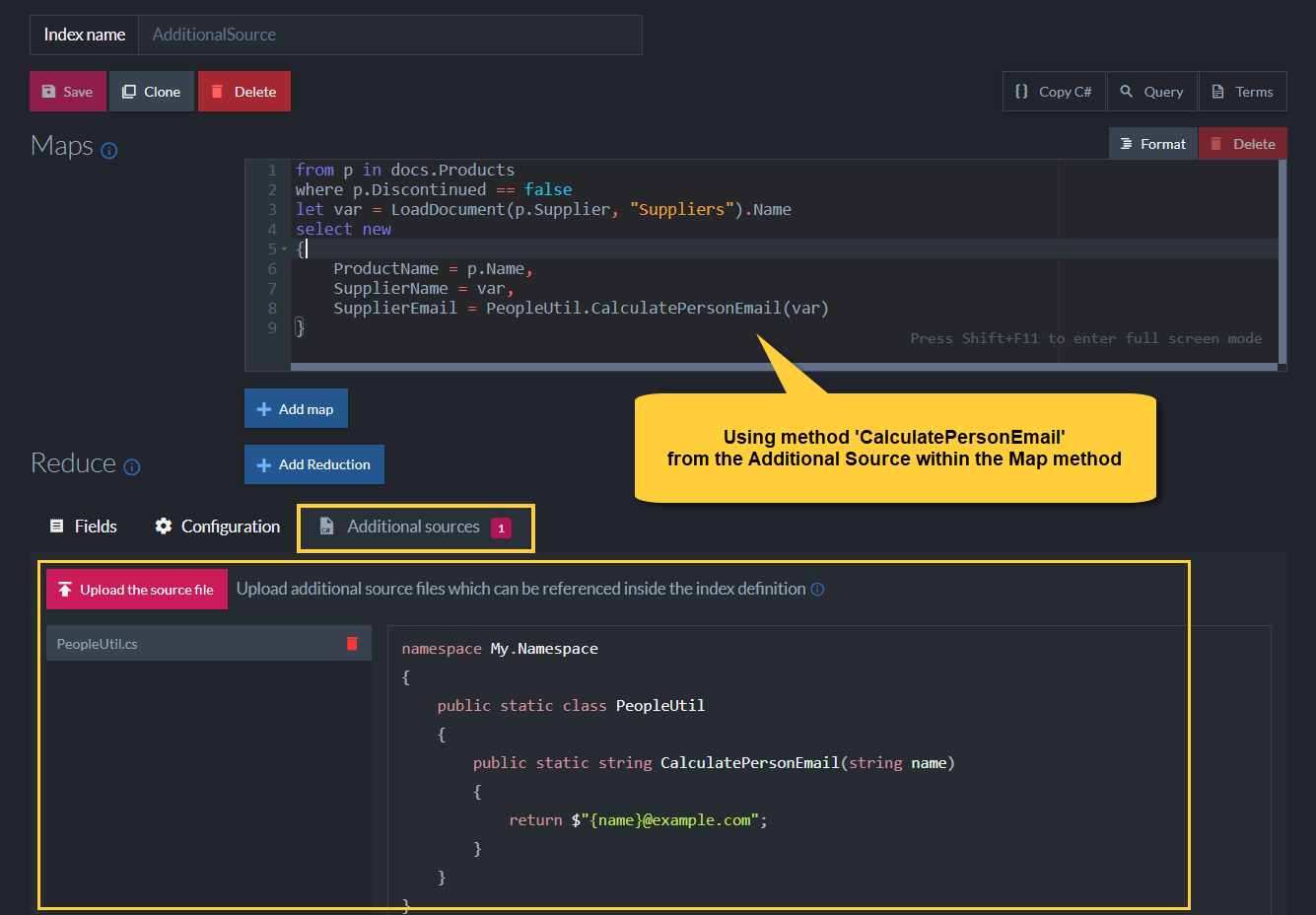The width and height of the screenshot is (1316, 915).
Task: Open Query for this index
Action: (1151, 92)
